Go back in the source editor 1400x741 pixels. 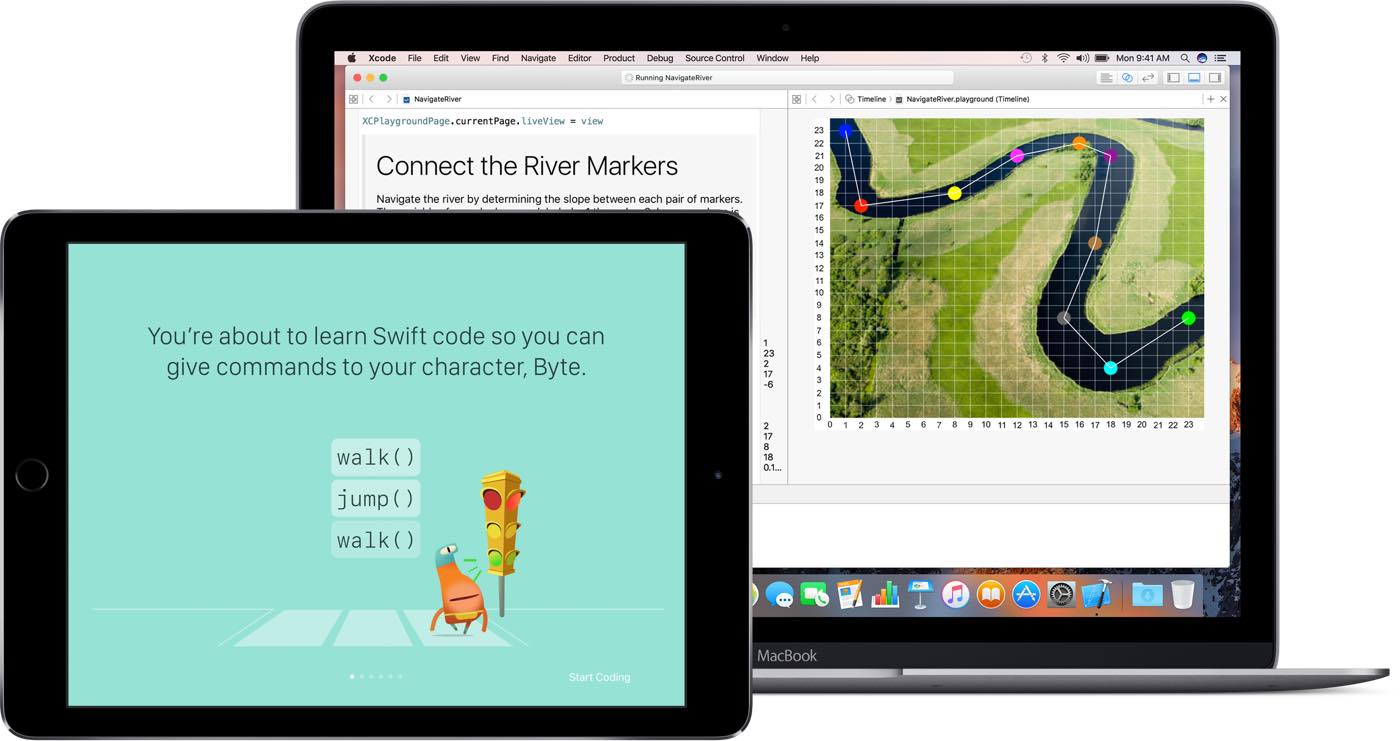(371, 99)
